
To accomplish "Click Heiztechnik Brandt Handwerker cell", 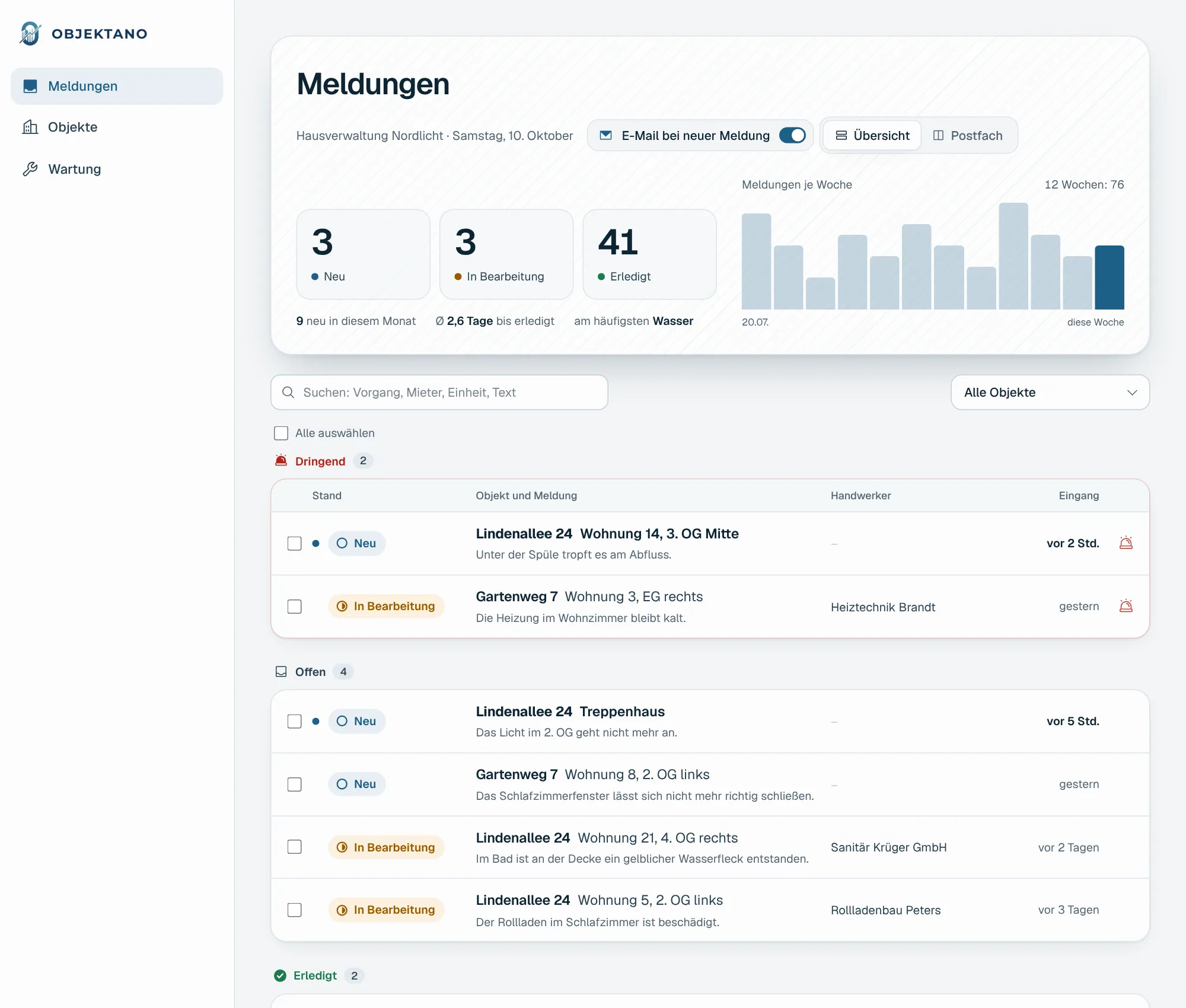I will pyautogui.click(x=883, y=607).
